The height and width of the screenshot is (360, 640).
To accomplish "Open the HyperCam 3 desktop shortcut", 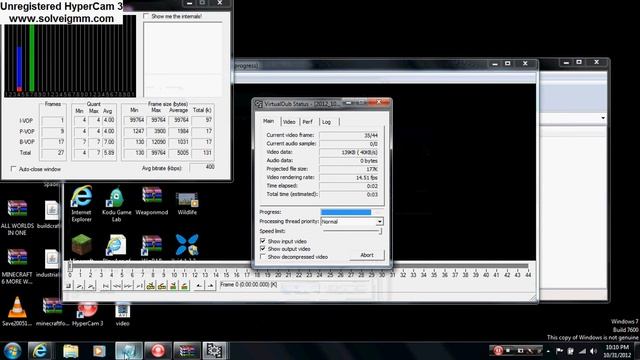I will 87,314.
